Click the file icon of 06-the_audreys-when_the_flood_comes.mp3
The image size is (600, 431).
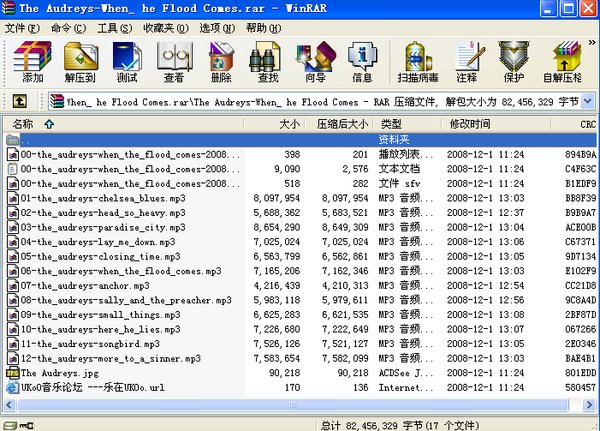point(13,271)
